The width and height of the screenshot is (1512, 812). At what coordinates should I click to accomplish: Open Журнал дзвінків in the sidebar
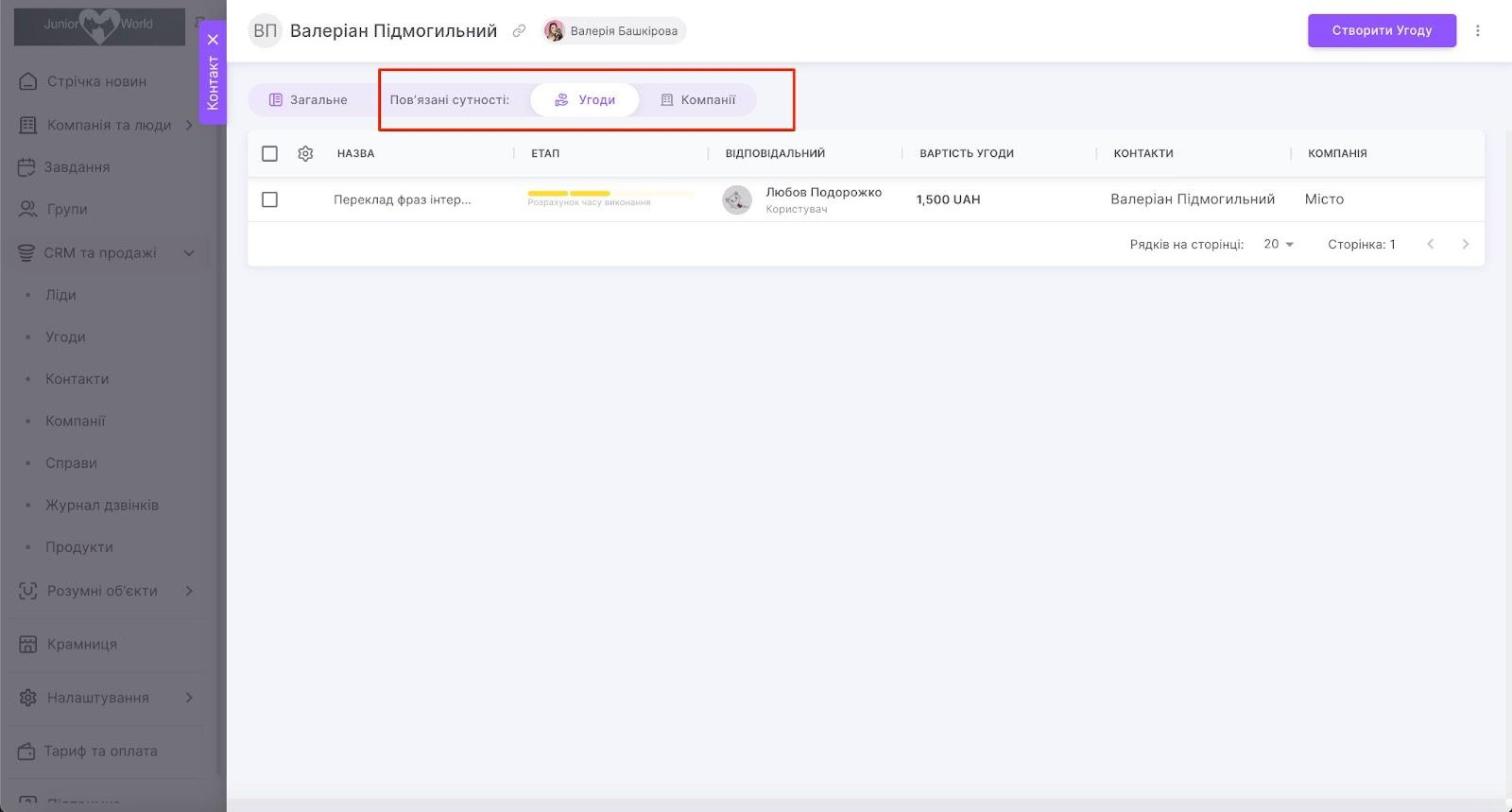tap(102, 506)
